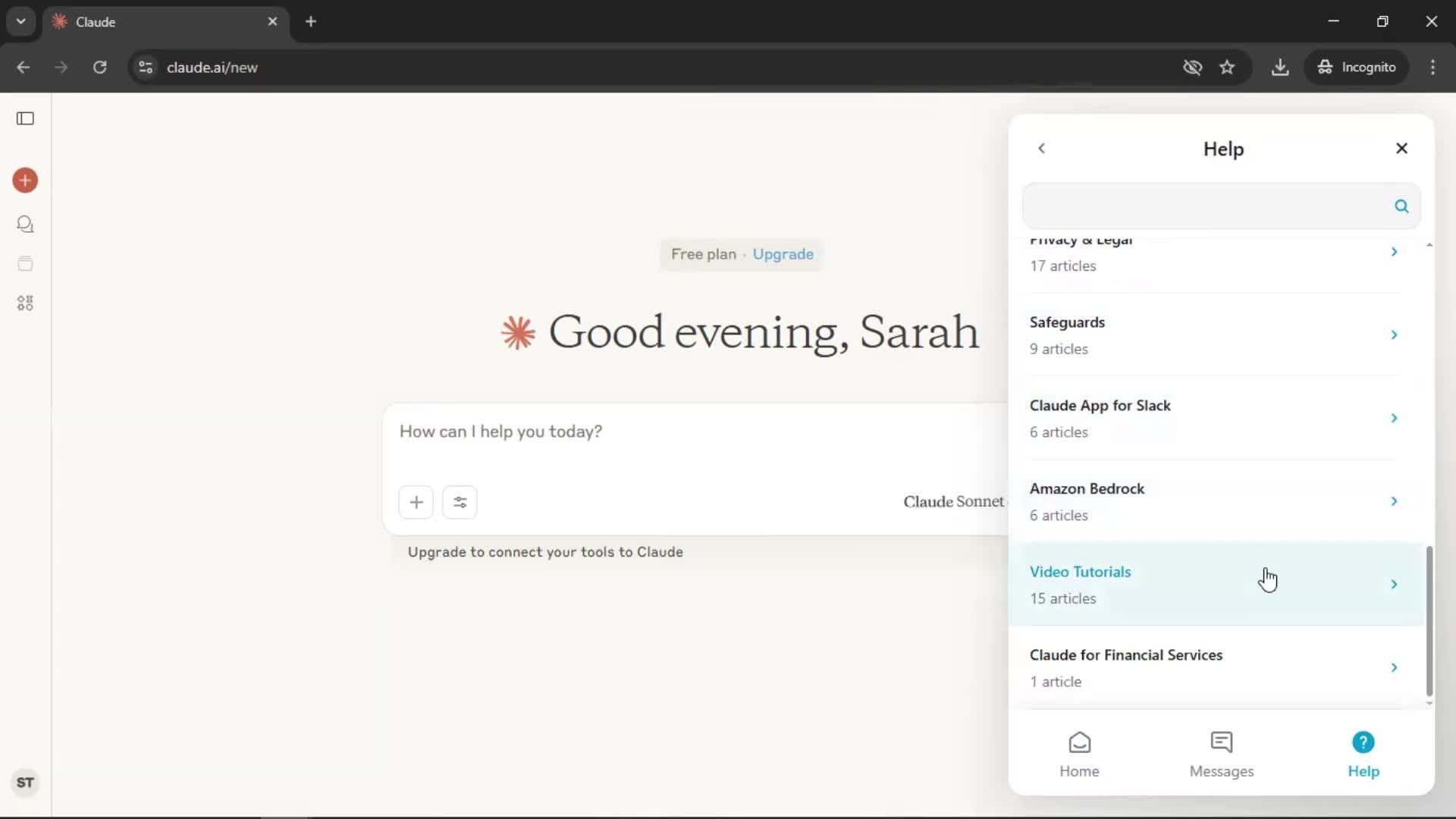Screen dimensions: 1456x819
Task: Open the Chats icon in sidebar
Action: point(25,224)
